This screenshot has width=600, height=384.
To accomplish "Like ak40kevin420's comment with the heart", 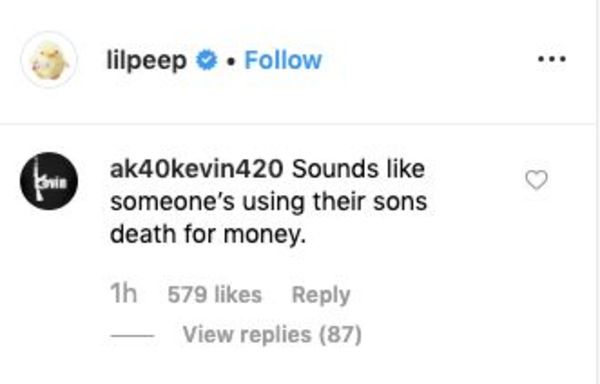I will pos(536,180).
